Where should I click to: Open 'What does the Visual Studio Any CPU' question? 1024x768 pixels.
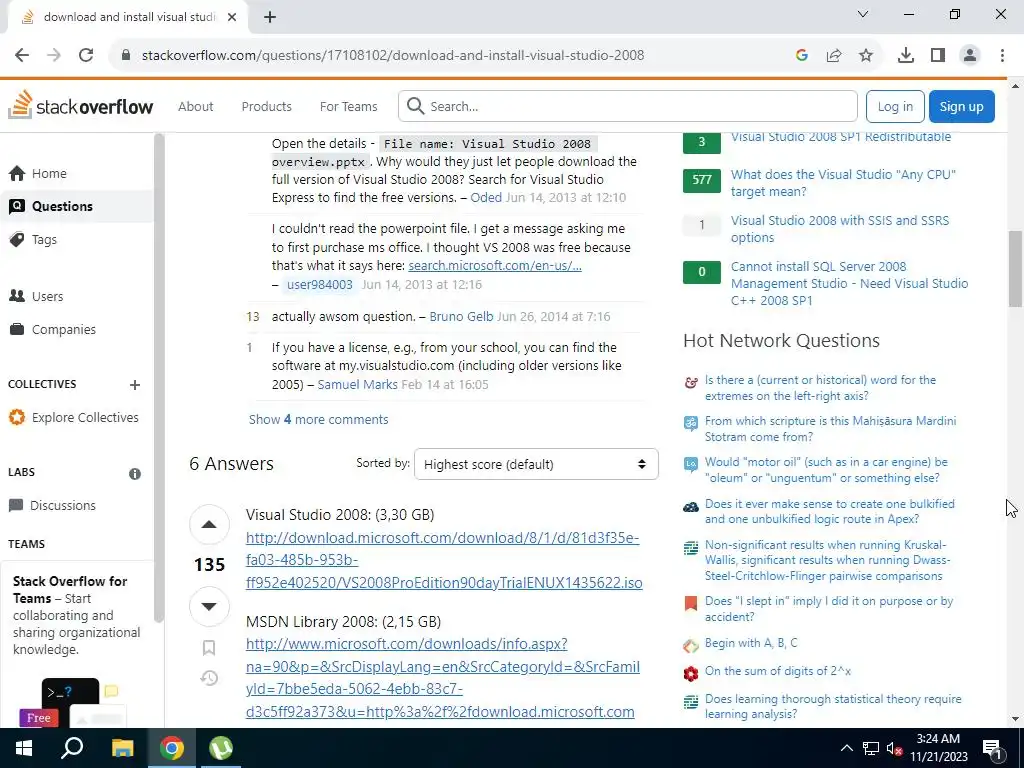pyautogui.click(x=843, y=183)
